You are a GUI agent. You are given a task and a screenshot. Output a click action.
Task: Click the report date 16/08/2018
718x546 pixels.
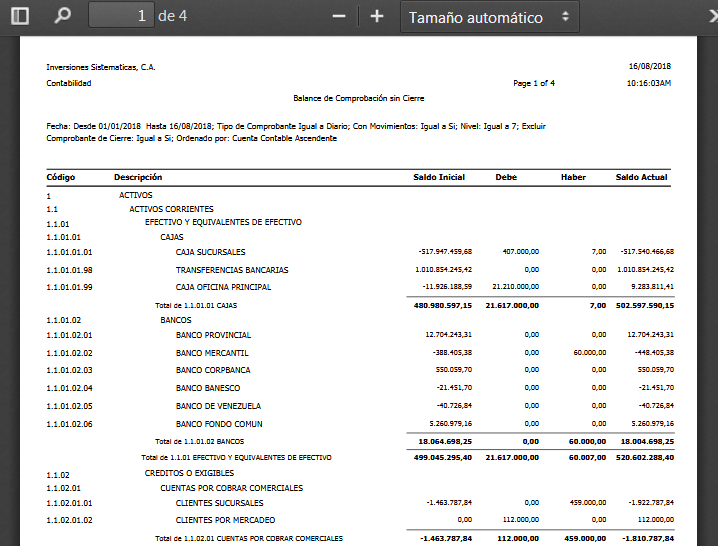(649, 67)
